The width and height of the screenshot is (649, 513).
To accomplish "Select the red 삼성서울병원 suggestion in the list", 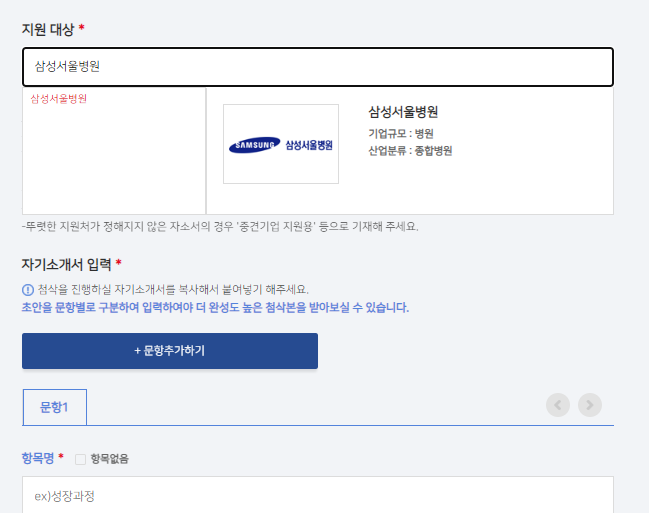I will point(58,99).
